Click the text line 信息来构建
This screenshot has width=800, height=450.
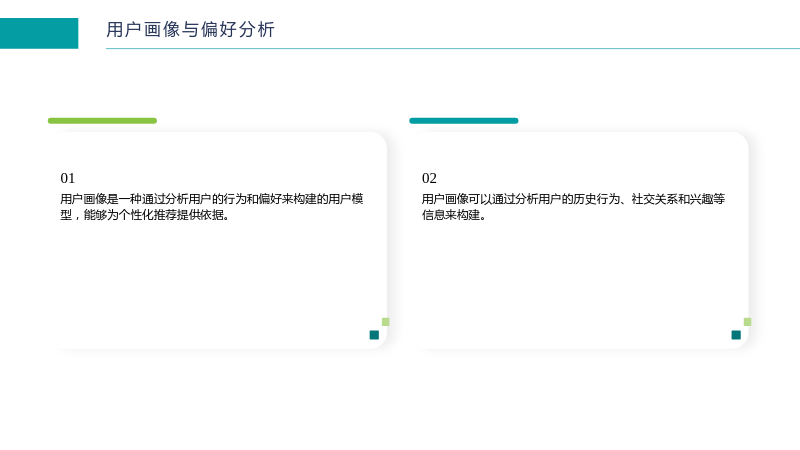[x=454, y=215]
